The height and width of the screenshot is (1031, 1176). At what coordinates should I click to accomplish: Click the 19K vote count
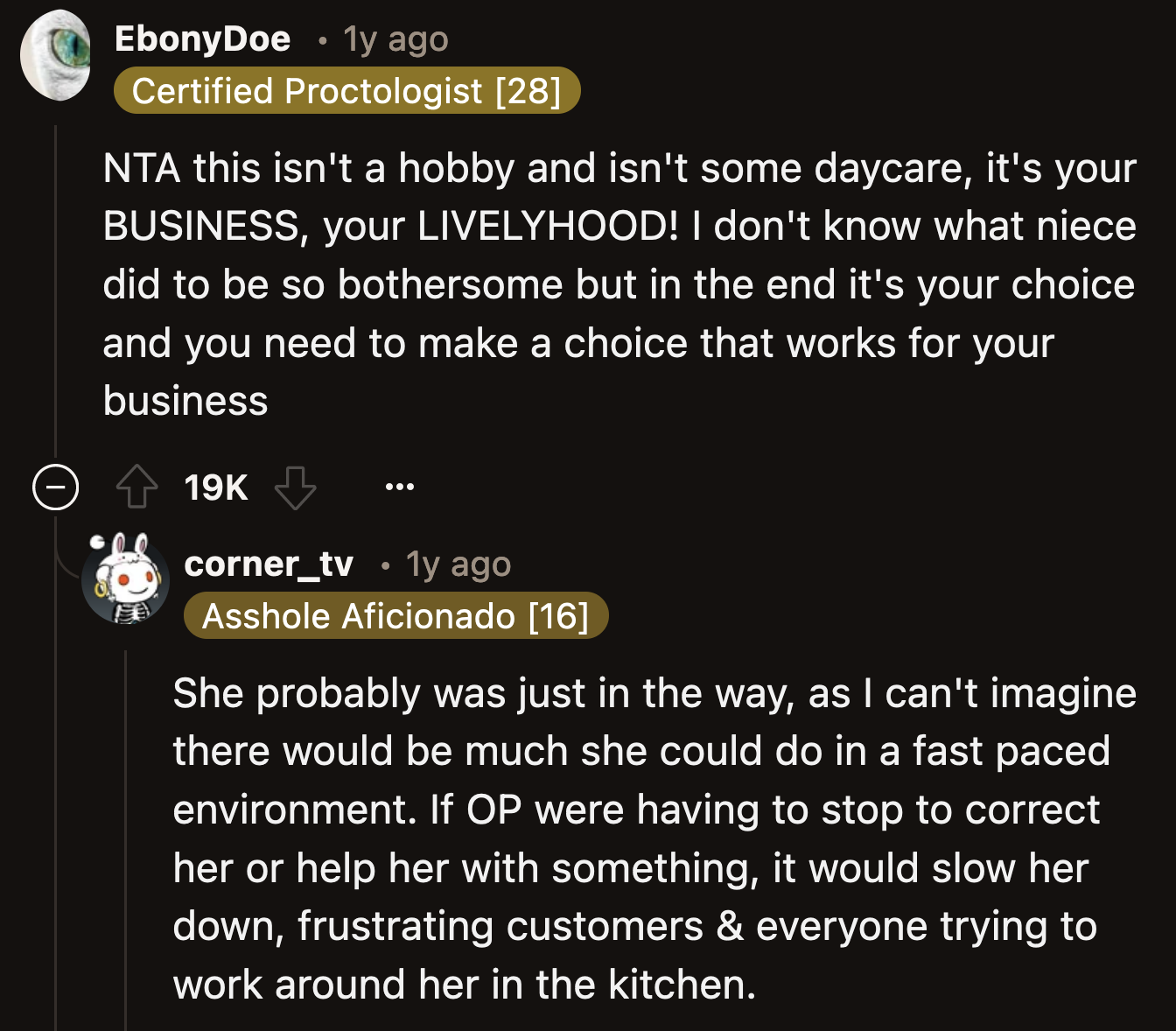coord(214,487)
